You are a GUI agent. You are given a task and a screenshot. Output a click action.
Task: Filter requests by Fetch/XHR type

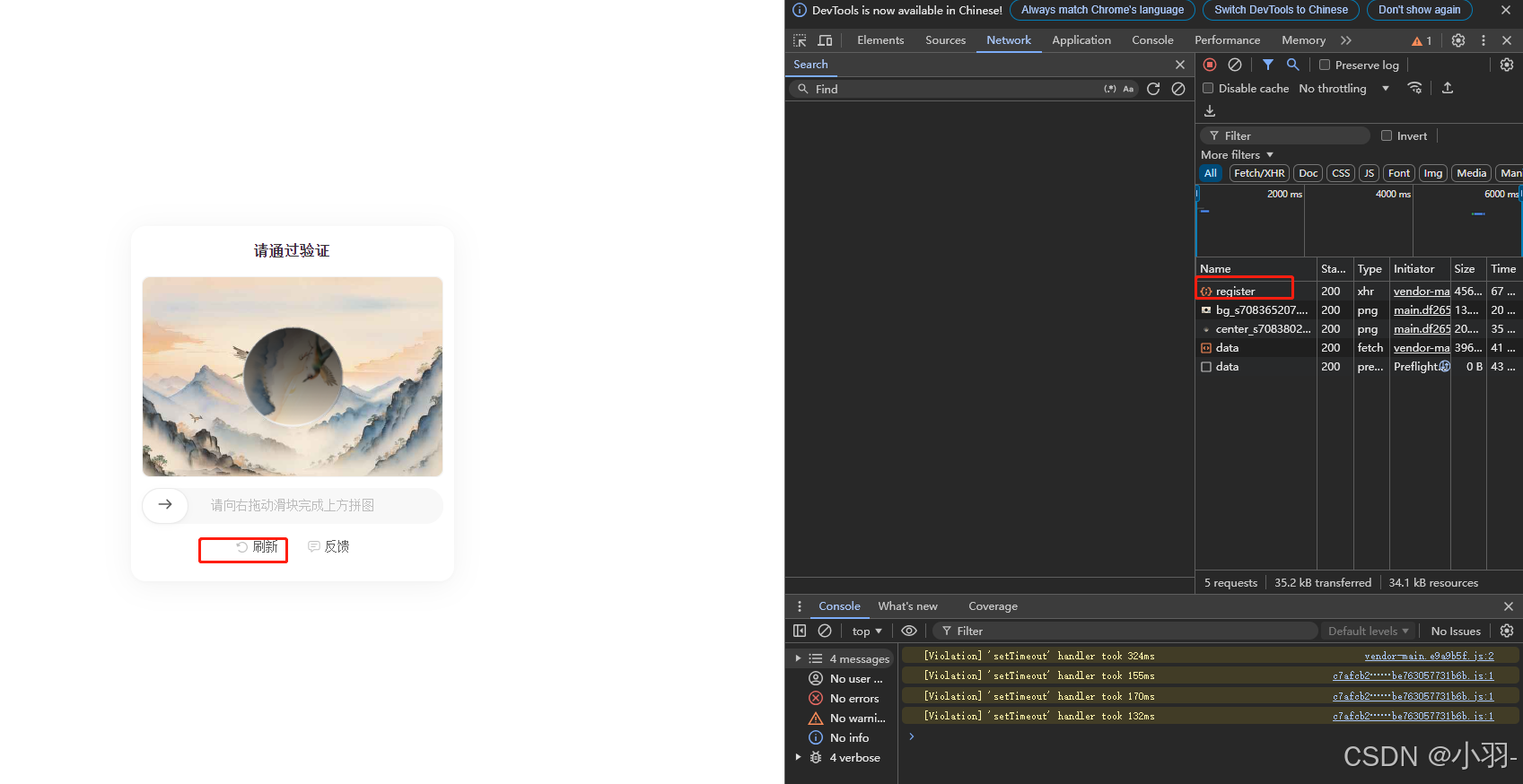(1259, 173)
